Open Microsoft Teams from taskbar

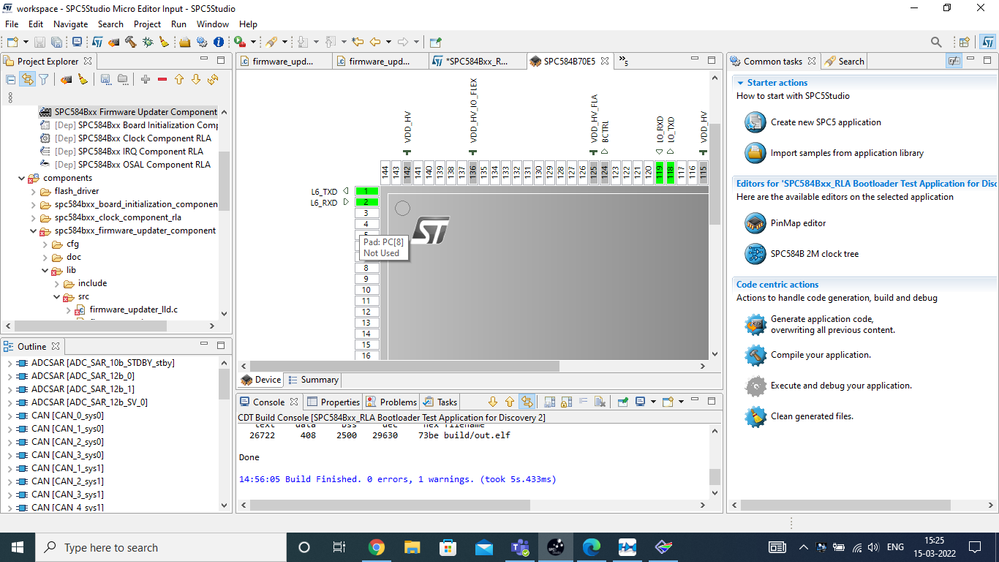click(520, 547)
